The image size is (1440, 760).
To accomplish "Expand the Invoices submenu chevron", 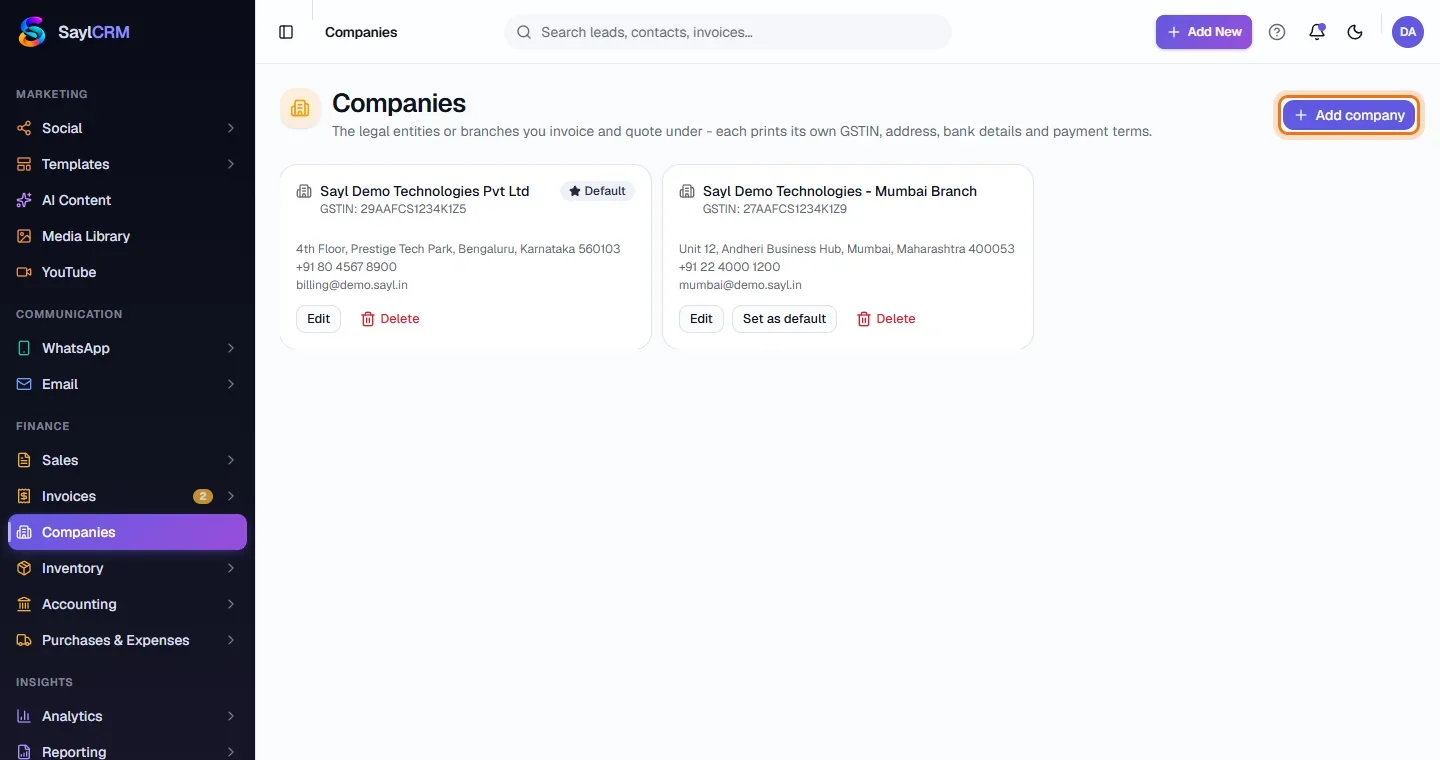I will coord(231,496).
